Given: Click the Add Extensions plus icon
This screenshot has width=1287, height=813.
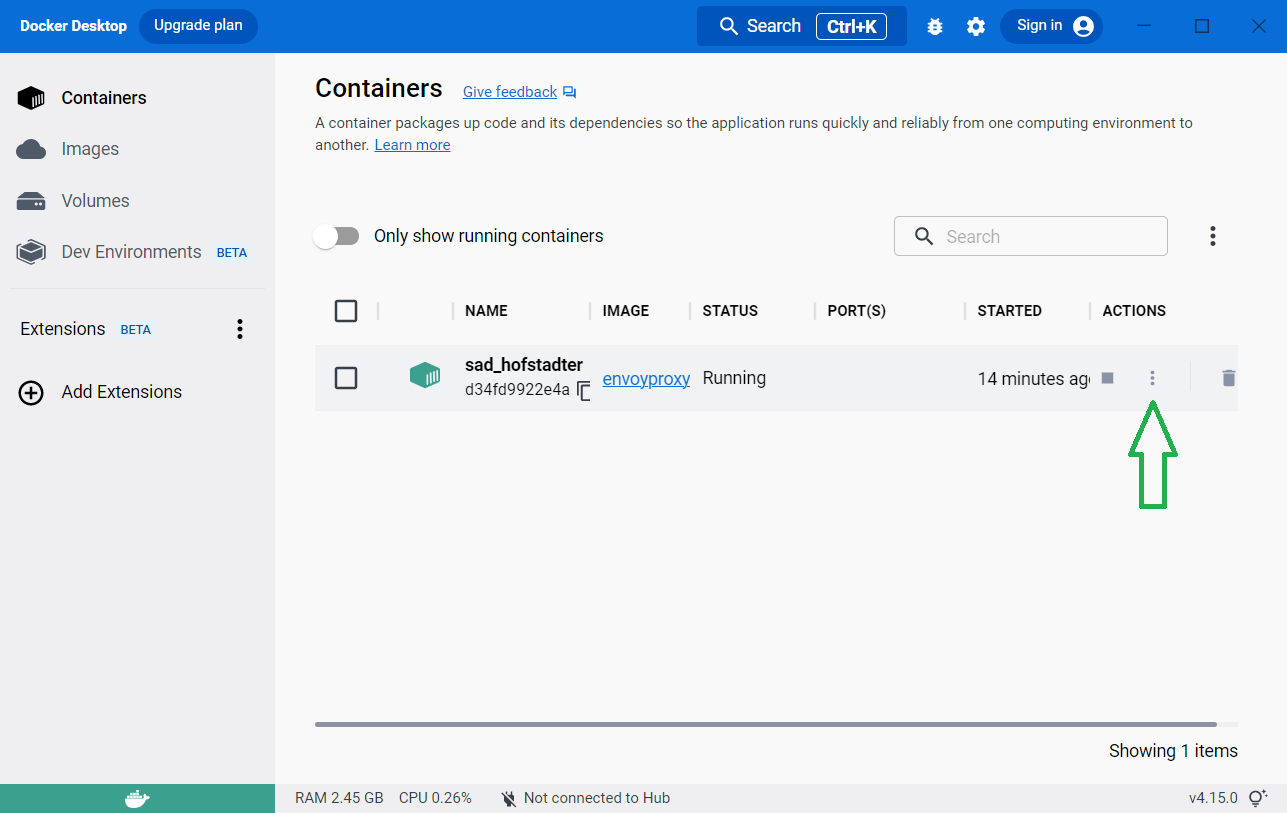Looking at the screenshot, I should click(31, 392).
